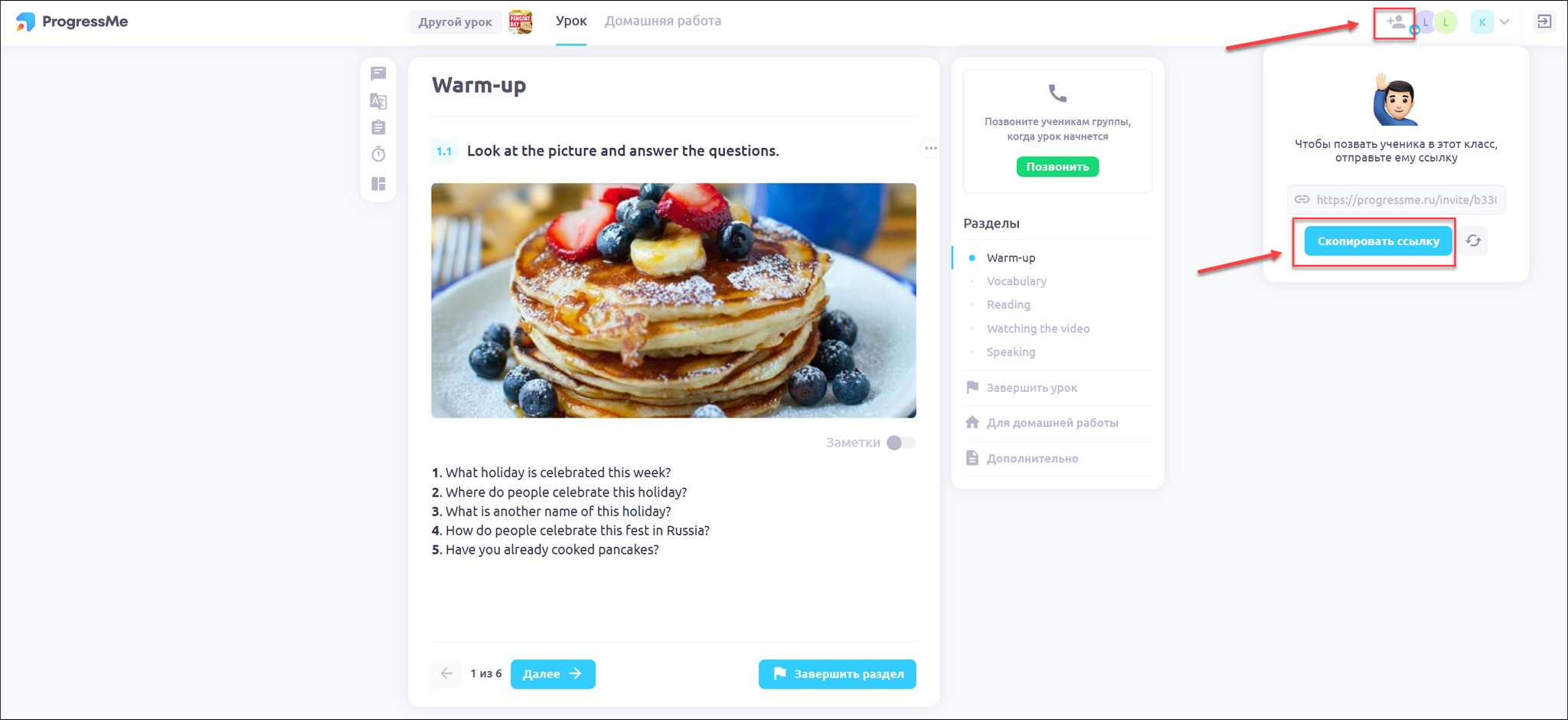
Task: Expand the user avatar dropdown chevron
Action: tap(1504, 22)
